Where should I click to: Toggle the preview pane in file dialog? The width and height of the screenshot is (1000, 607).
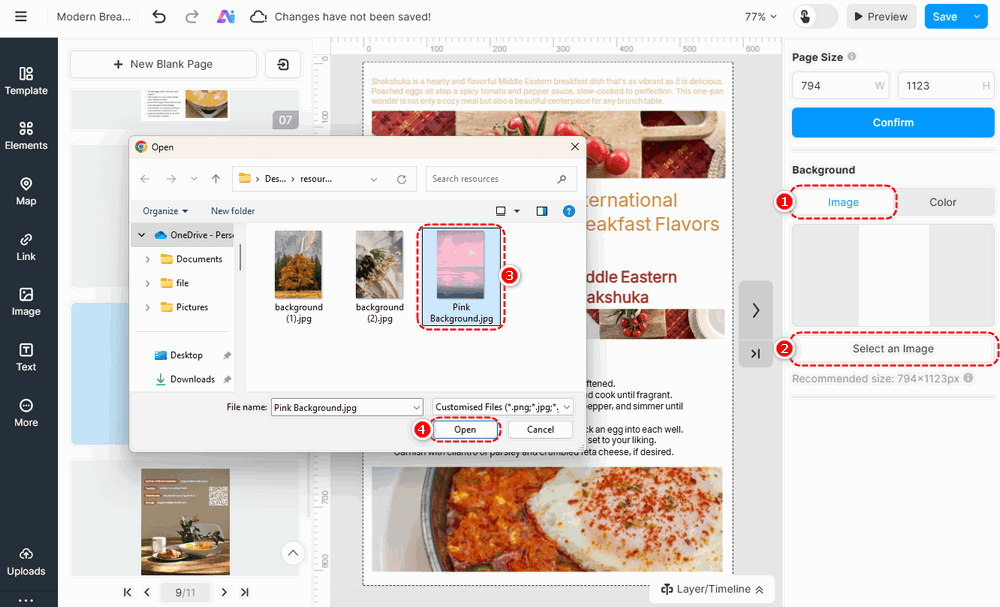[541, 211]
